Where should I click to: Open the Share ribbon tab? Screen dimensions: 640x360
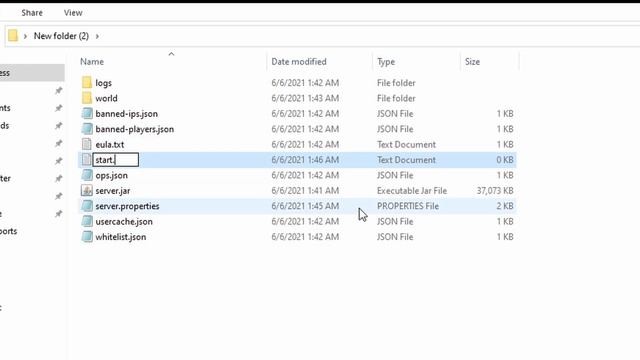[32, 13]
